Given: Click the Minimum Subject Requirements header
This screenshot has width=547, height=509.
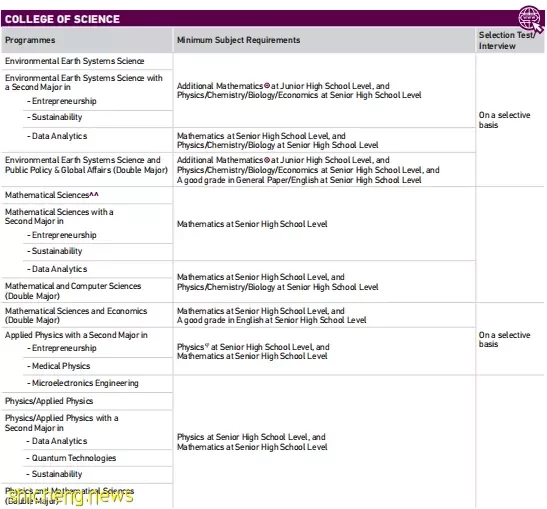Looking at the screenshot, I should [238, 40].
